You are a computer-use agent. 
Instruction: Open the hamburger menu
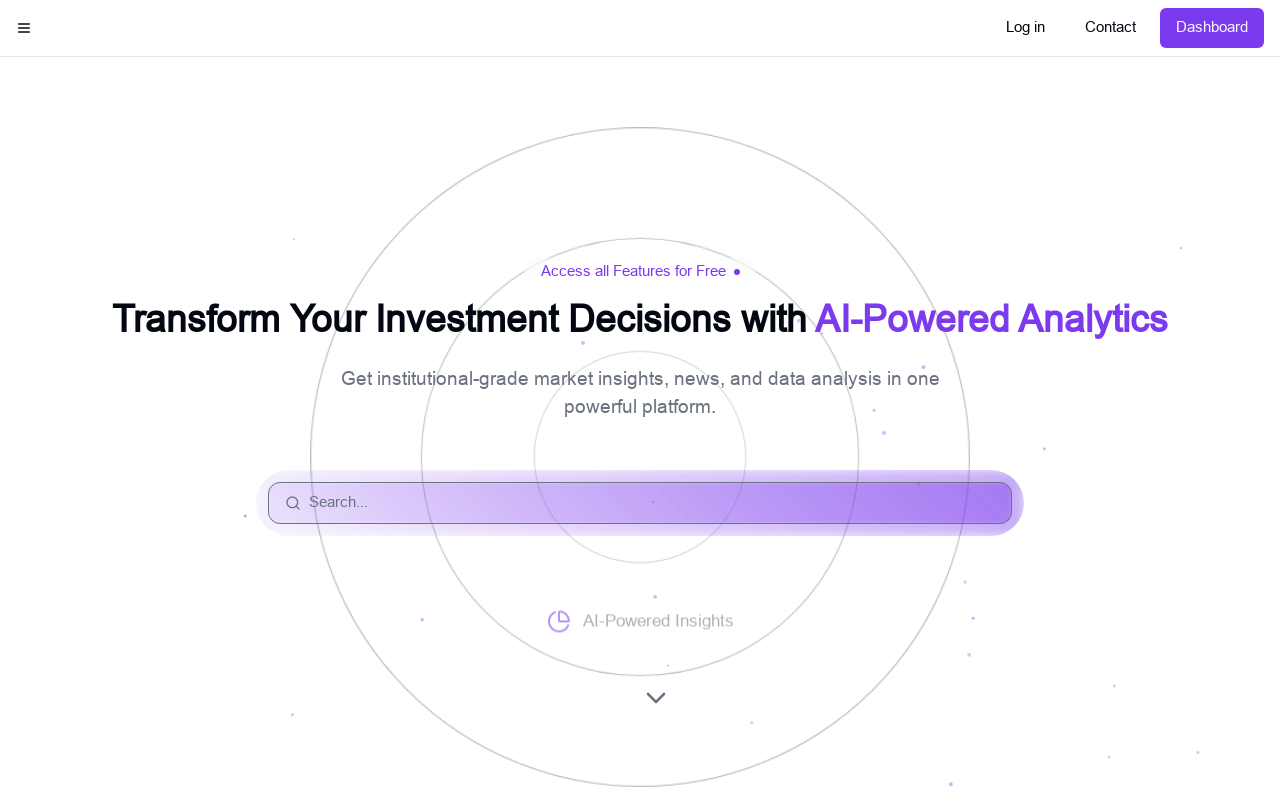(24, 28)
